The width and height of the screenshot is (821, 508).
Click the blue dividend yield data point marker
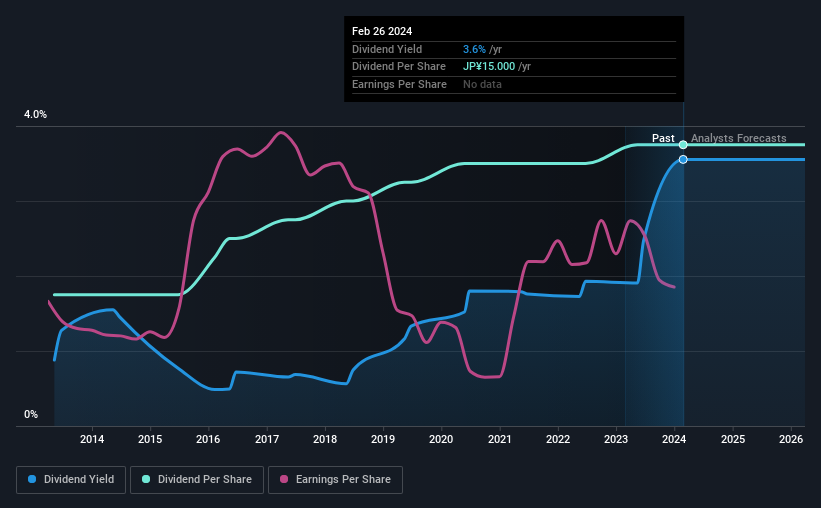pyautogui.click(x=683, y=159)
